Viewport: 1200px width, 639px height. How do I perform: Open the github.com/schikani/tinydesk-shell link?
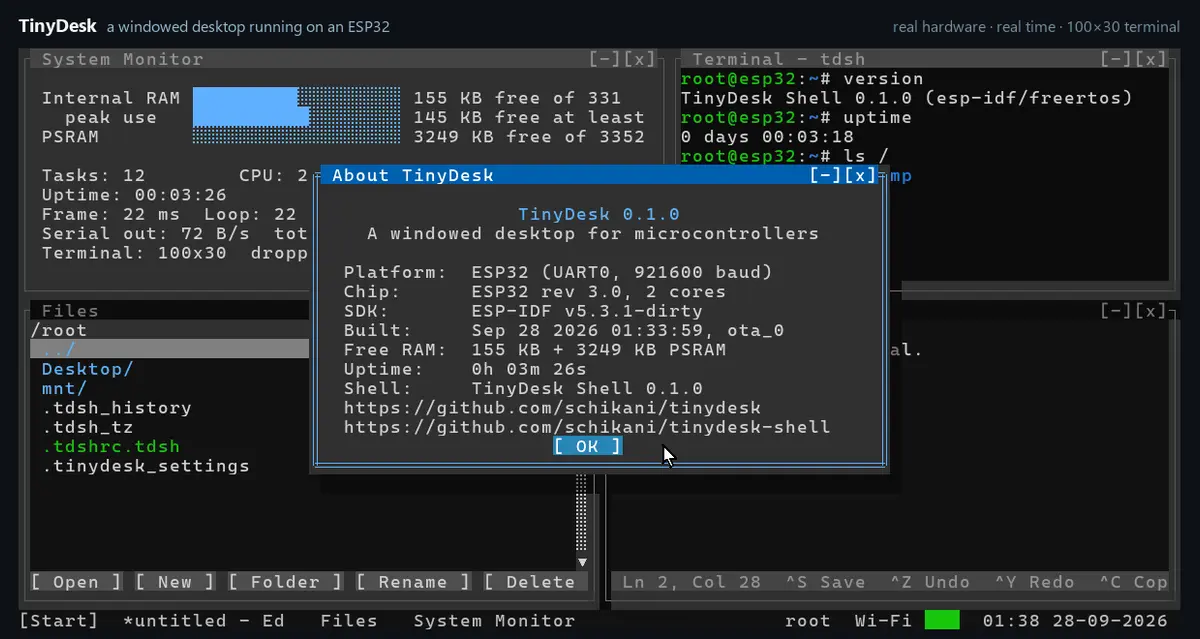pyautogui.click(x=587, y=427)
